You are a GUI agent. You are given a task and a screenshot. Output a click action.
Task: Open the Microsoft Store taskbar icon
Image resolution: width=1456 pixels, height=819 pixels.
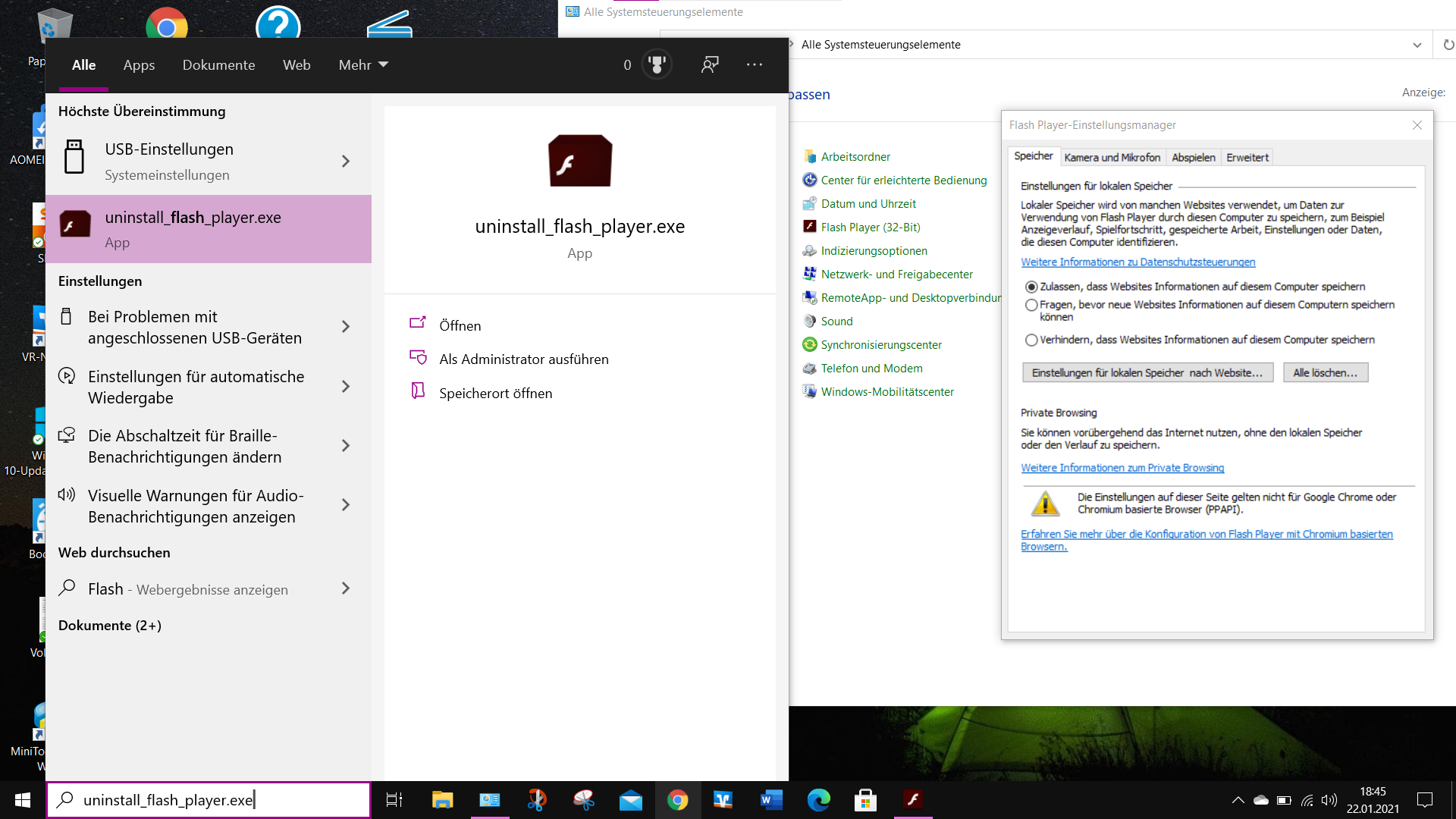point(865,799)
